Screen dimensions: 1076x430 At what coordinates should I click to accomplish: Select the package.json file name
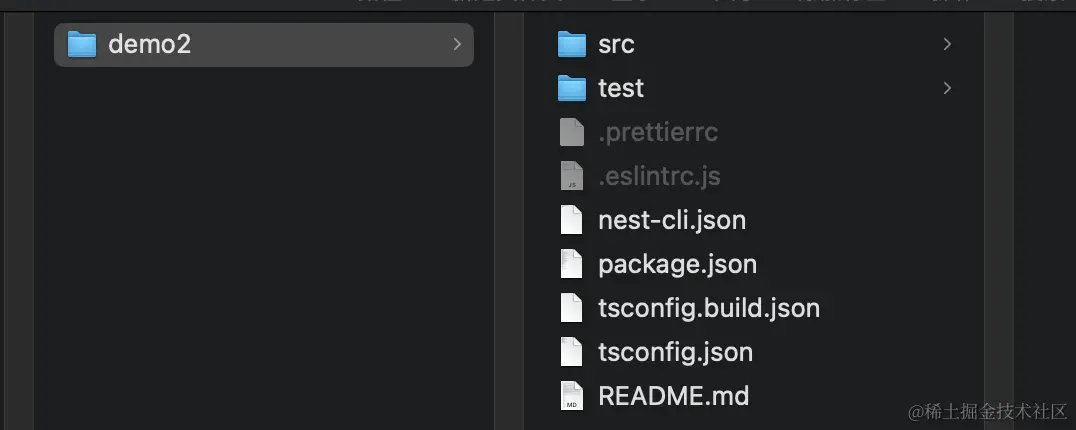(x=677, y=265)
